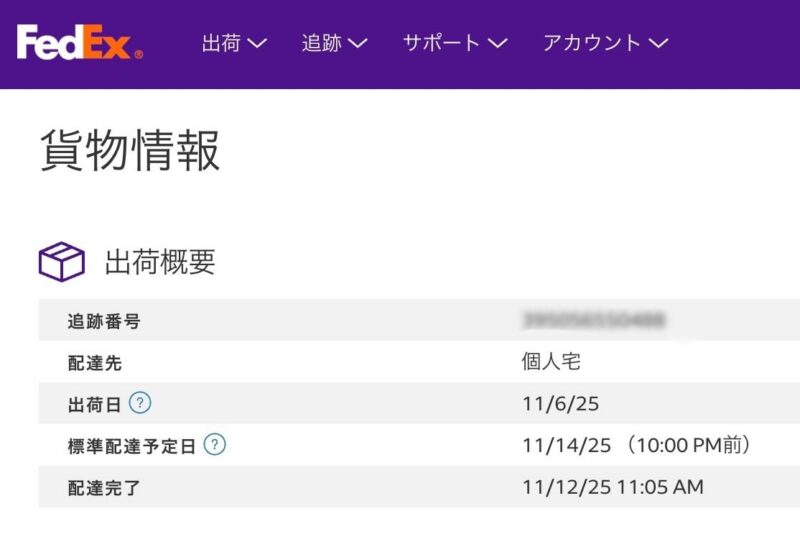Click the 出荷概要 section title

point(160,262)
